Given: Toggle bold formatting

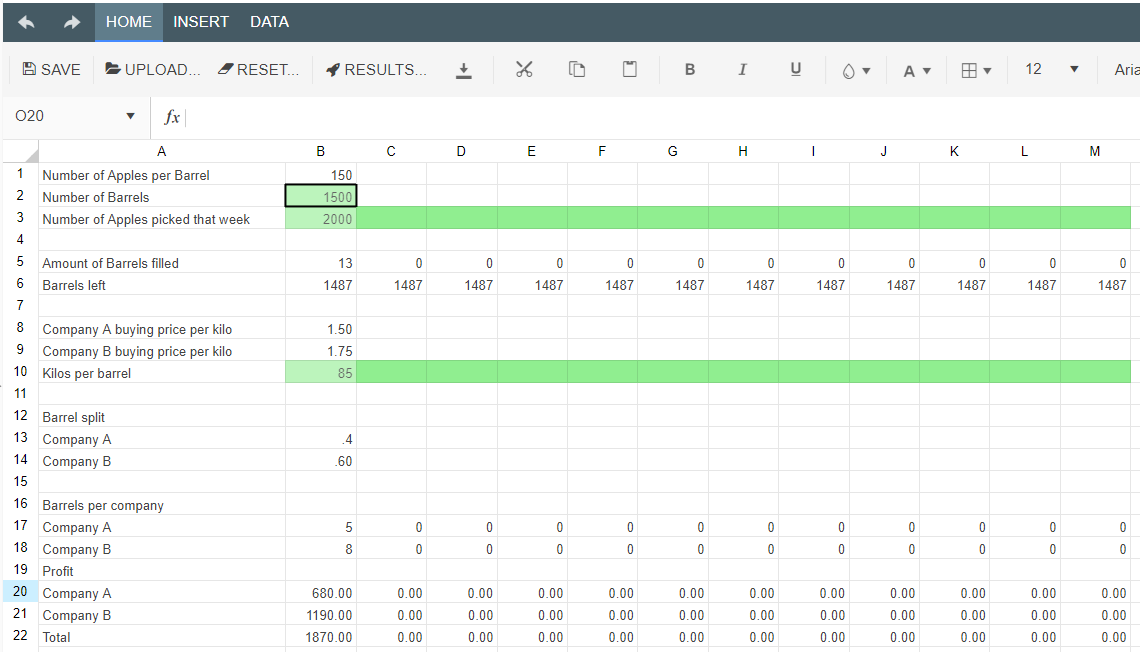Looking at the screenshot, I should [690, 70].
